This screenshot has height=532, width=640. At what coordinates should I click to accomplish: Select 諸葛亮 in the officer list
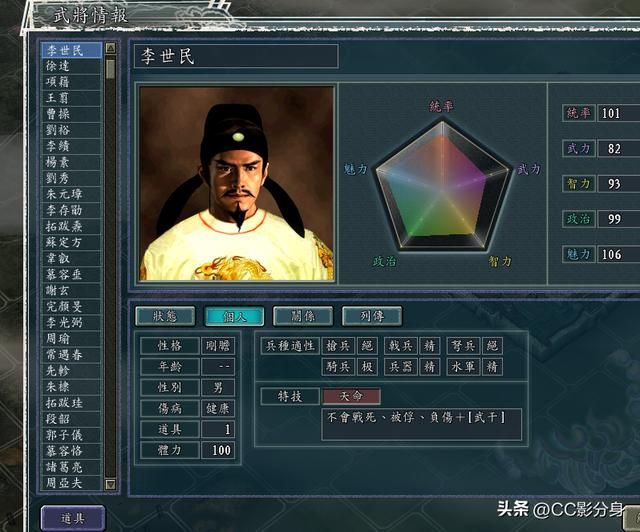(x=71, y=467)
